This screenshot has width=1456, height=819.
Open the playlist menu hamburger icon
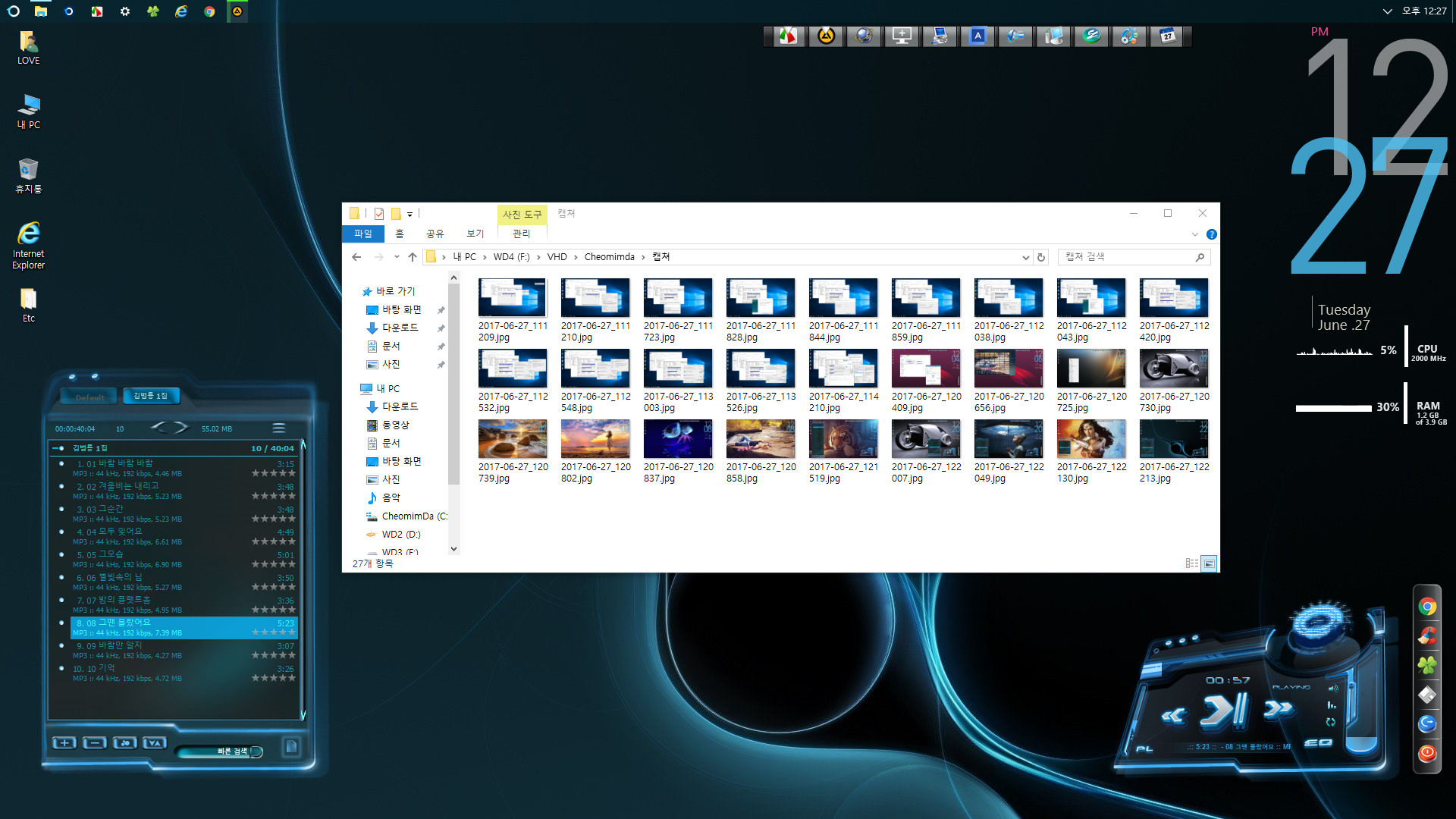coord(279,428)
